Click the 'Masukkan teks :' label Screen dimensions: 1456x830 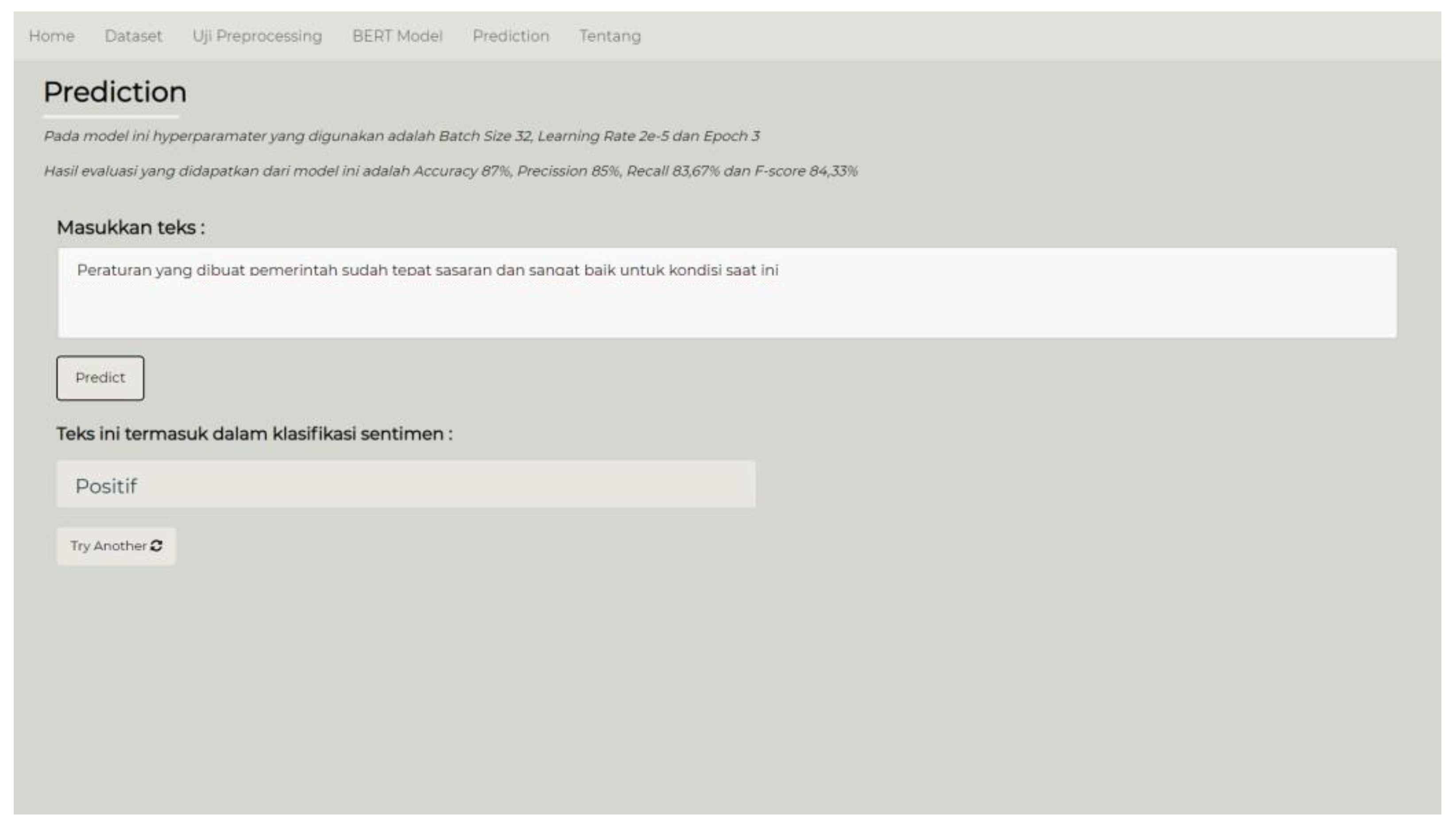131,228
